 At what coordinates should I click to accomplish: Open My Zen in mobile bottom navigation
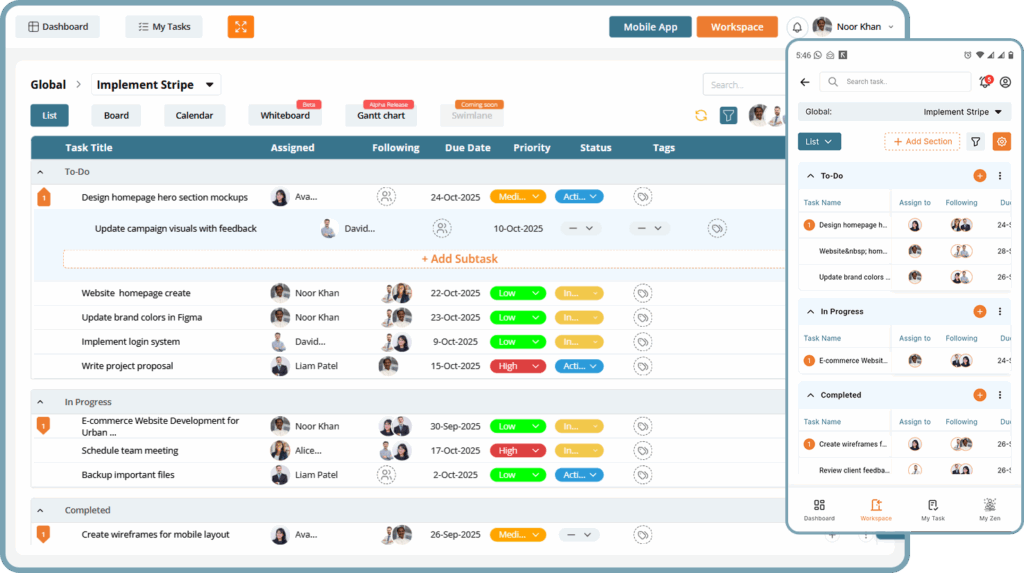(989, 510)
